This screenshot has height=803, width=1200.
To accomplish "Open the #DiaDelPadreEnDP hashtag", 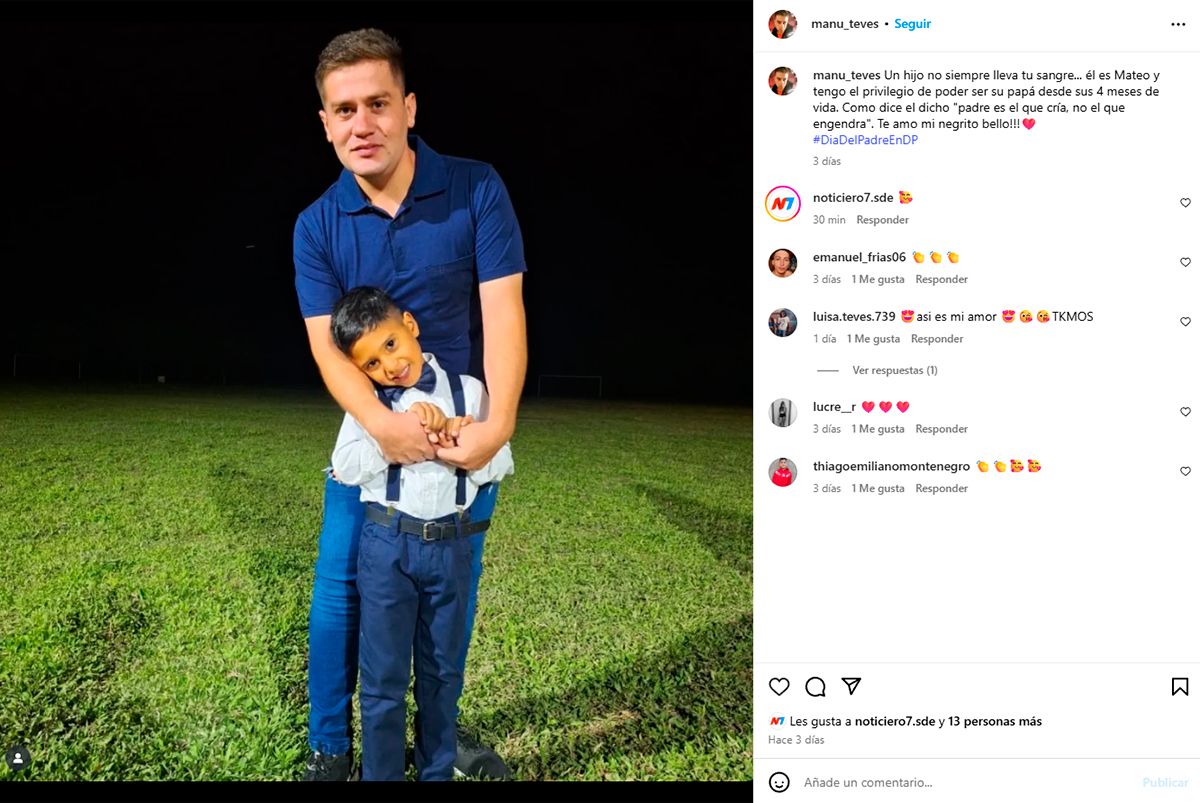I will (865, 140).
